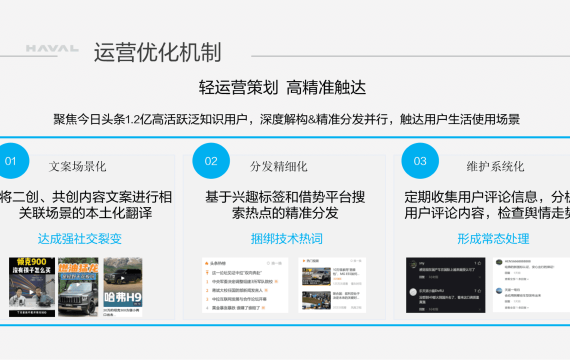This screenshot has width=570, height=360.
Task: Open the dark comment screenshot
Action: tap(446, 285)
